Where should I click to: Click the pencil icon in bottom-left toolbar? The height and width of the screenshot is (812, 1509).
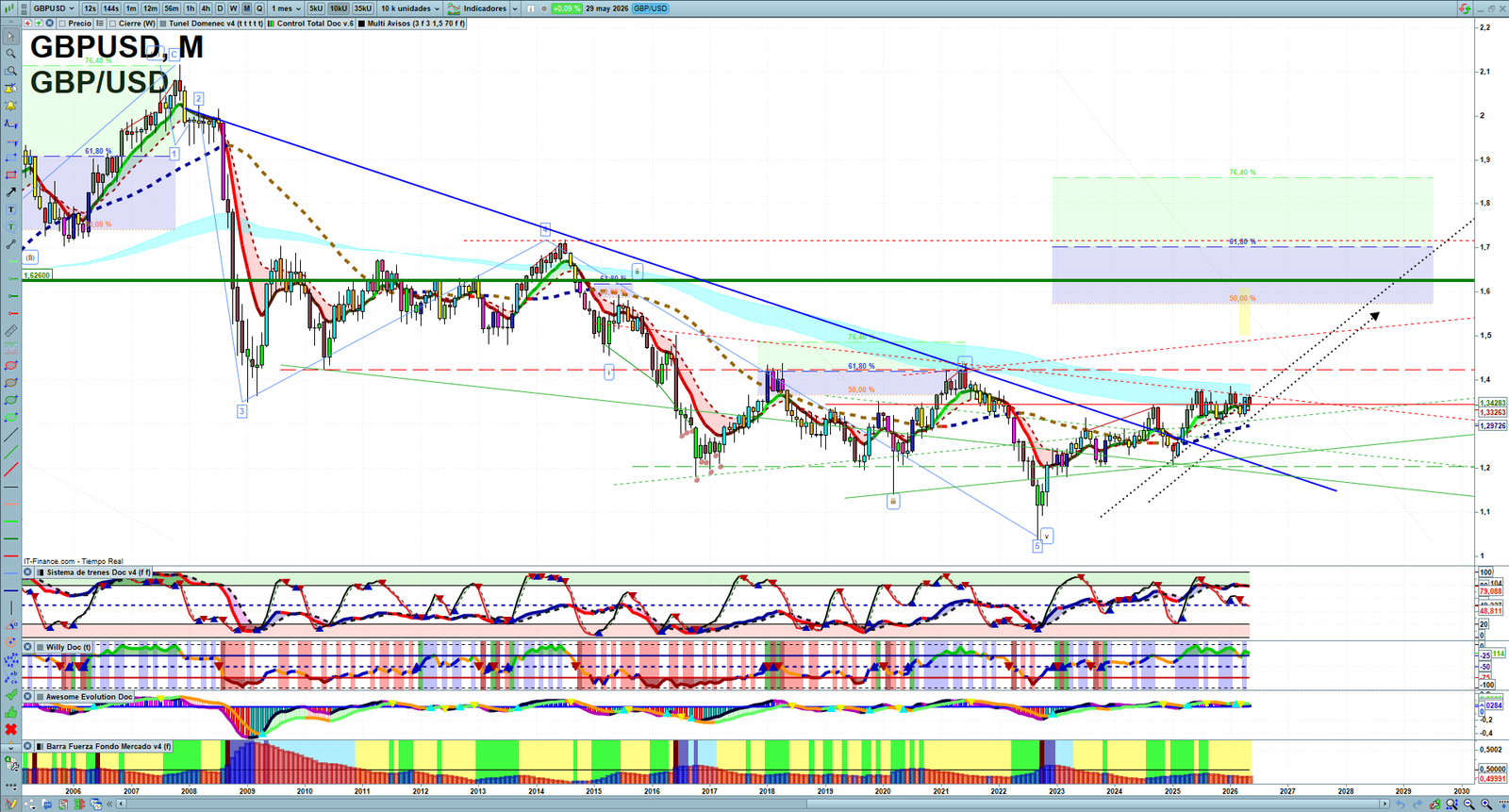click(11, 804)
